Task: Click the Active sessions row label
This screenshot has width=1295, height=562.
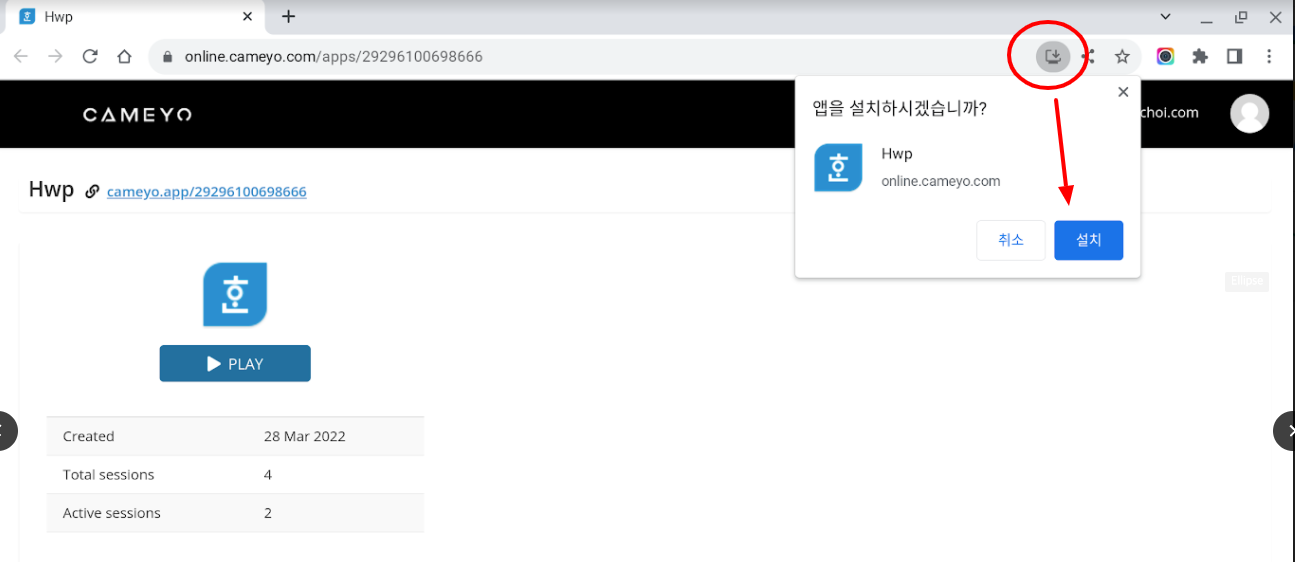Action: tap(112, 513)
